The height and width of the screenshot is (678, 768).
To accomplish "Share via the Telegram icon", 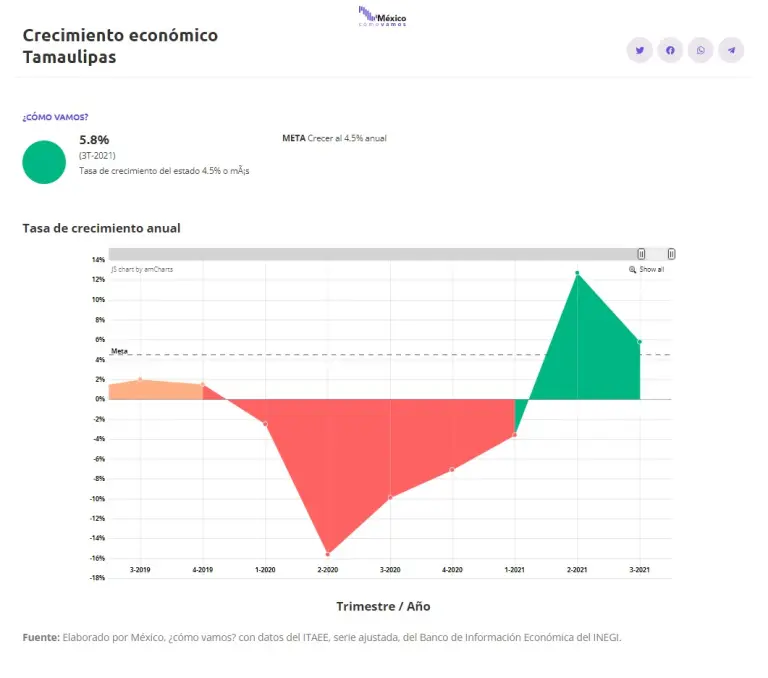I will click(732, 50).
